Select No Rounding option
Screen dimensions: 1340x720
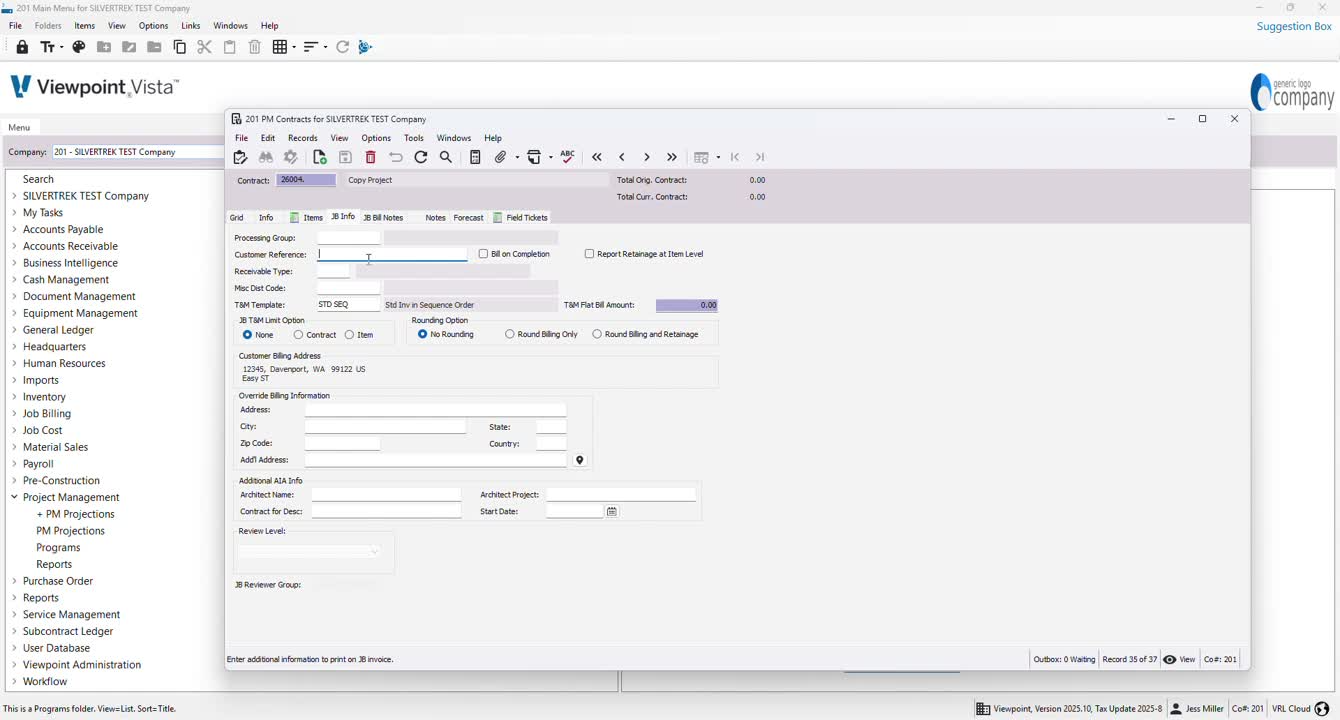point(423,334)
